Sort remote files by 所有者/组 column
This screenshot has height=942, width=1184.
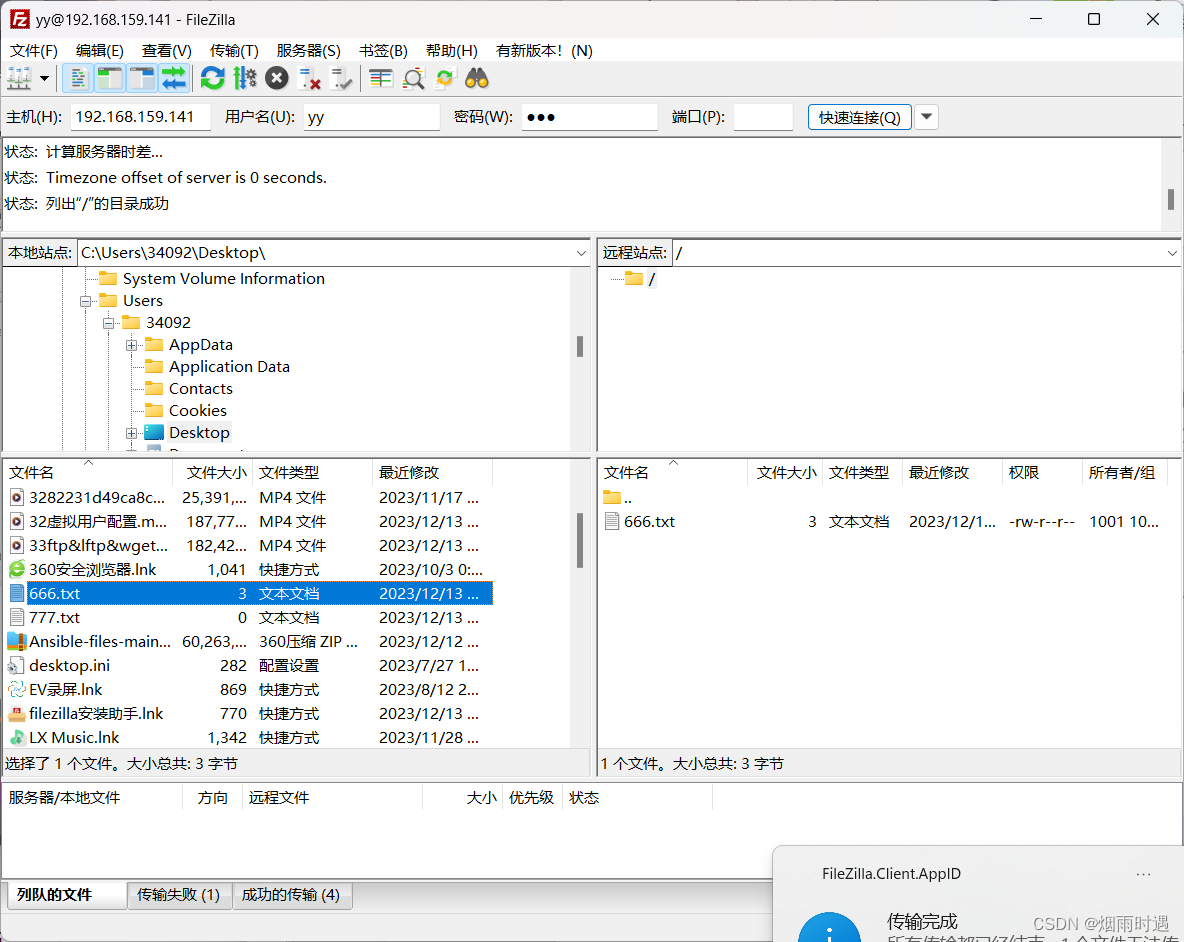coord(1124,473)
